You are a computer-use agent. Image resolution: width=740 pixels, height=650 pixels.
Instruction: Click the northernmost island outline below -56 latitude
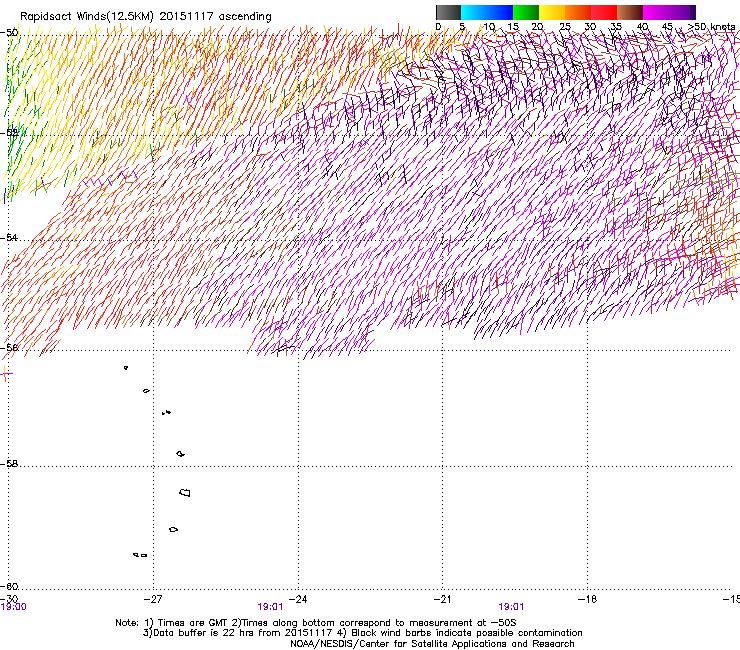pos(126,367)
